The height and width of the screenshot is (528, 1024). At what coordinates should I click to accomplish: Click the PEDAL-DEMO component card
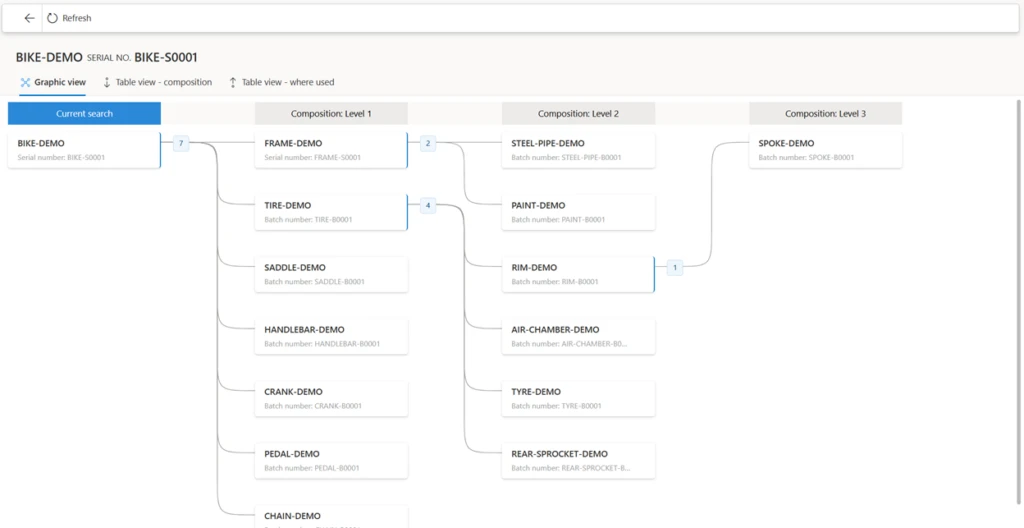click(331, 460)
